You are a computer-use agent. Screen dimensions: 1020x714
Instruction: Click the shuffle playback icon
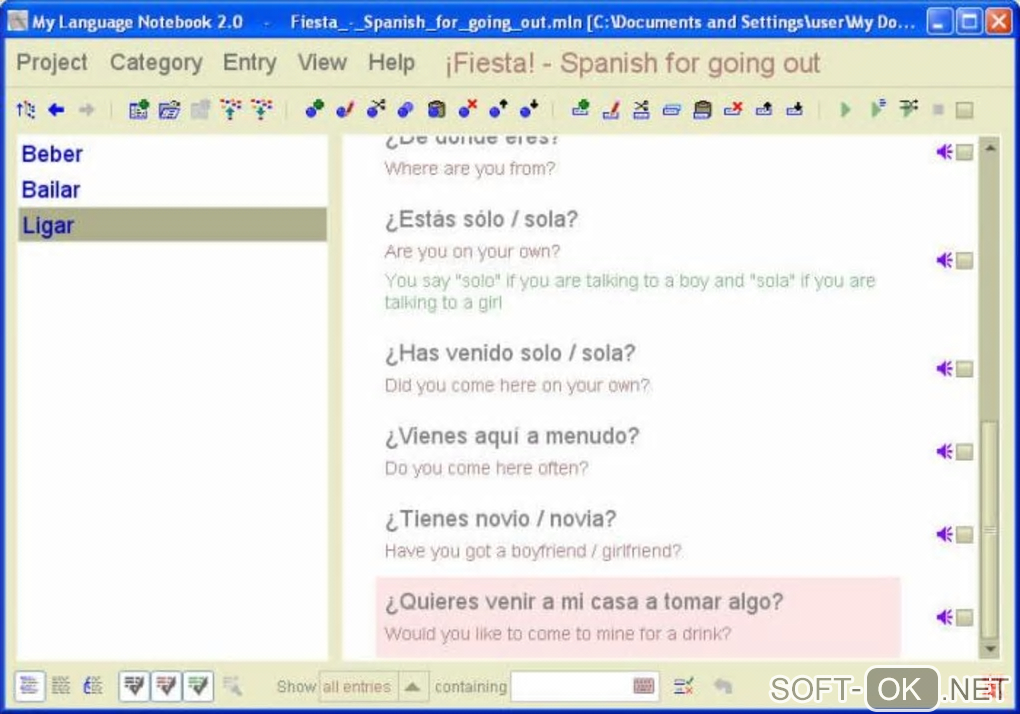pyautogui.click(x=909, y=109)
